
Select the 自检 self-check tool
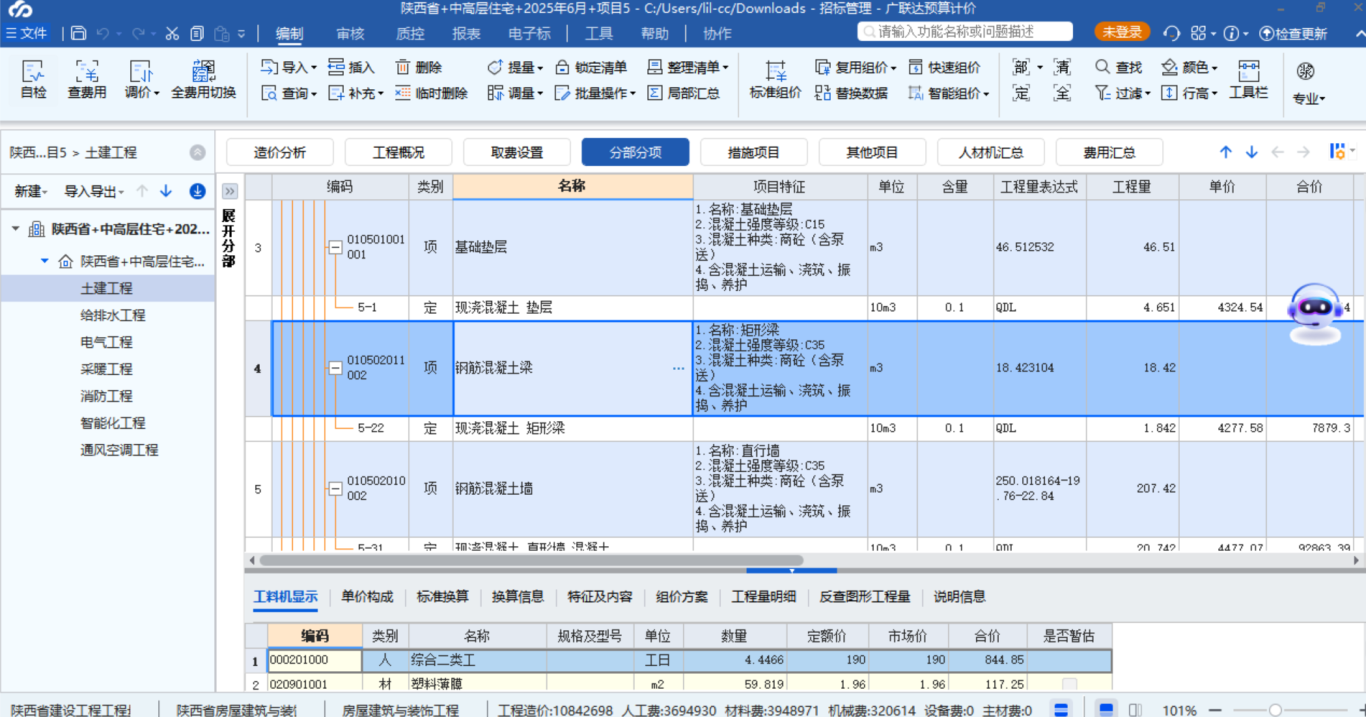coord(32,79)
